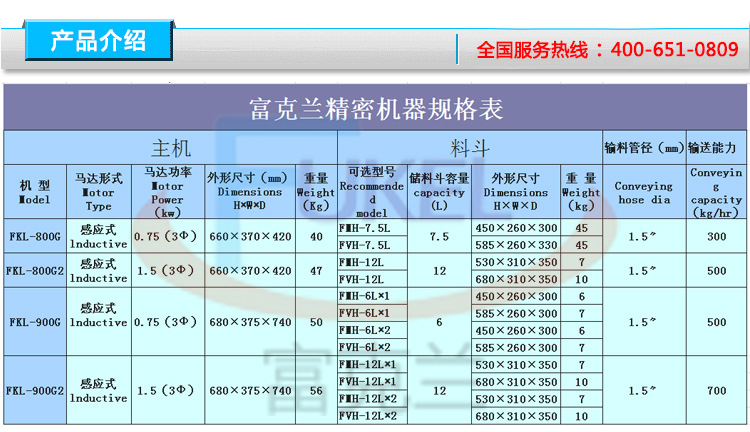Select 680×375×740 in the FKL-900G2 row

(250, 390)
